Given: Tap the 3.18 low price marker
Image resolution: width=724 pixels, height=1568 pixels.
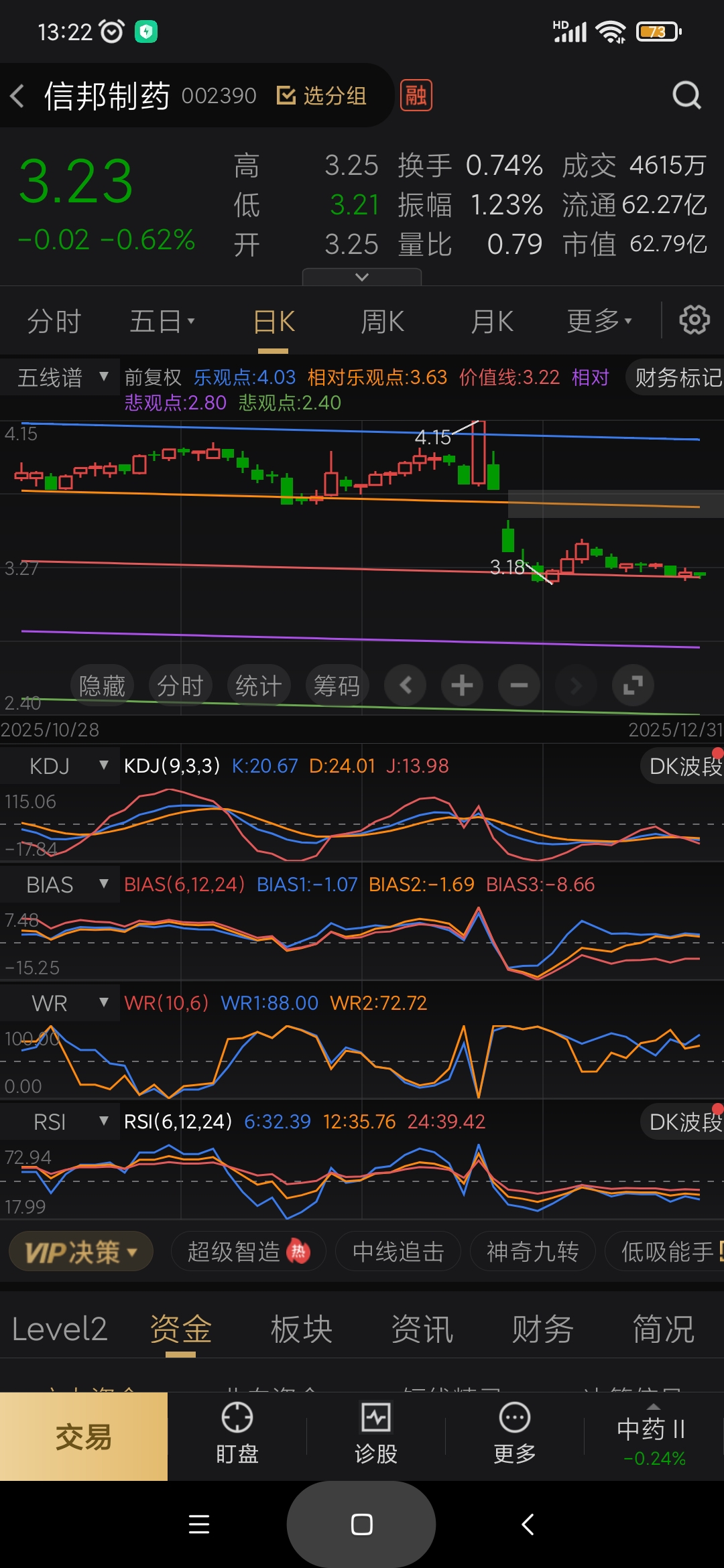Looking at the screenshot, I should tap(508, 568).
